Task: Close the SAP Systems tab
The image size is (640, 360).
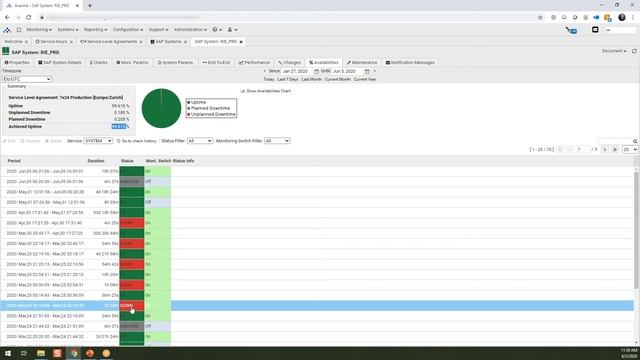Action: point(185,42)
